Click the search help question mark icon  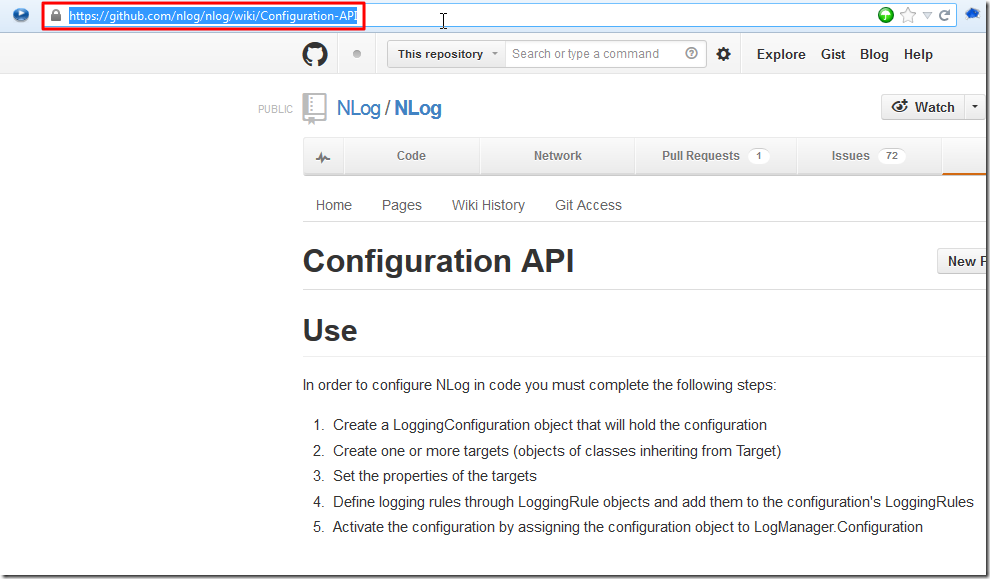691,54
